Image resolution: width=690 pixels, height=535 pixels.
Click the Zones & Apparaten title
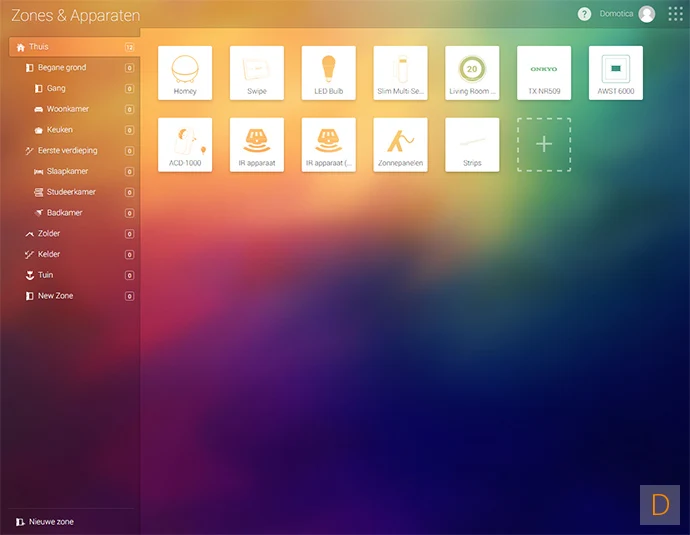coord(76,15)
